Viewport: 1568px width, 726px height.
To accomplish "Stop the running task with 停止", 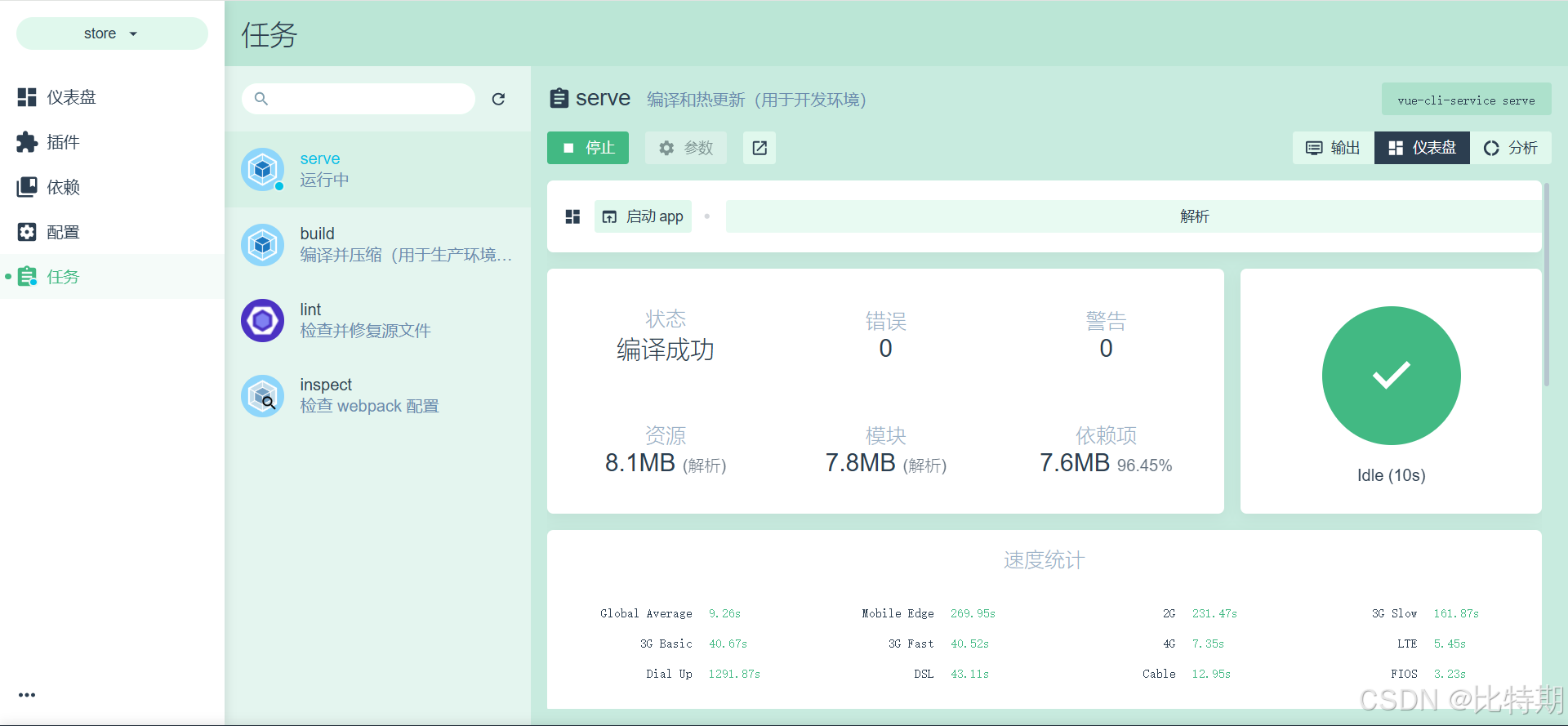I will (x=588, y=148).
